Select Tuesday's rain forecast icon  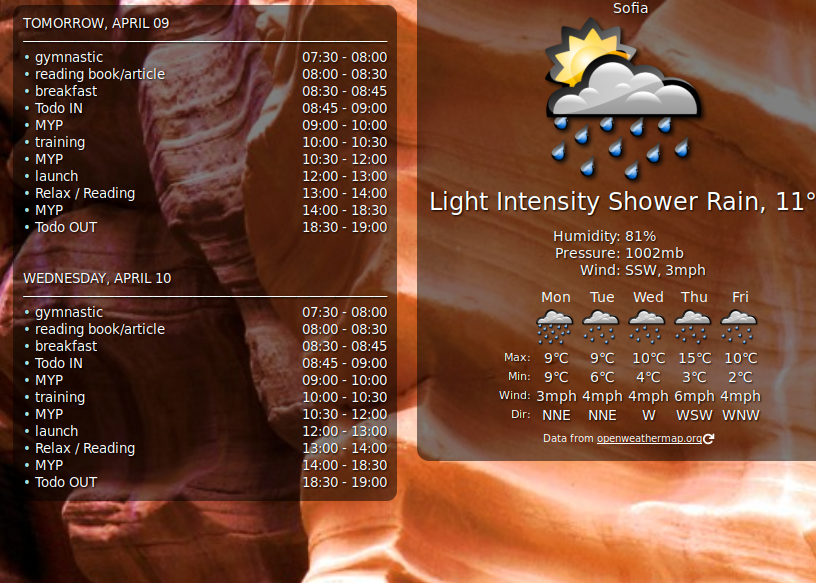[601, 325]
